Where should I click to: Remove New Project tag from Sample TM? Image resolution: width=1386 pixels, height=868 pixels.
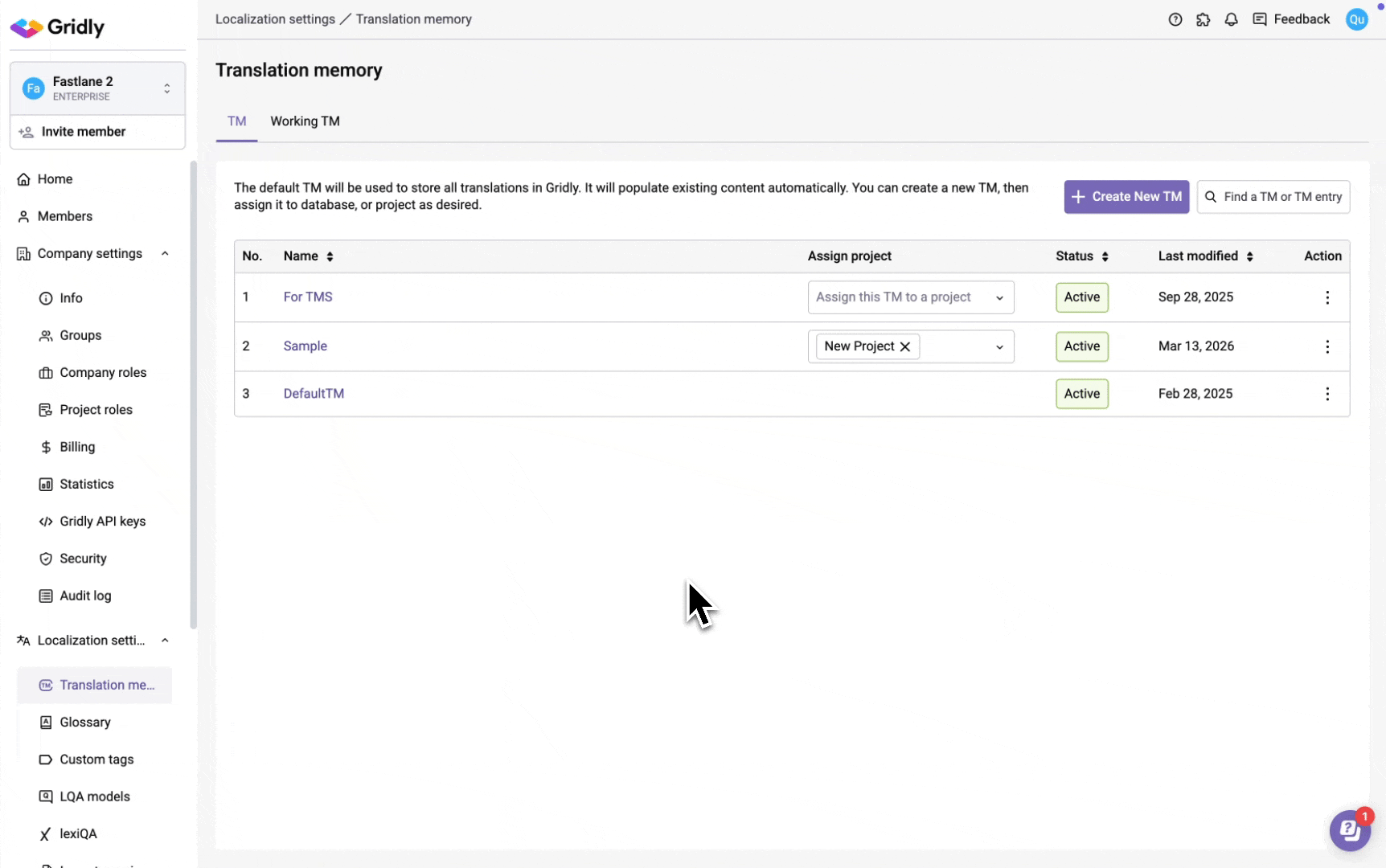(x=905, y=346)
